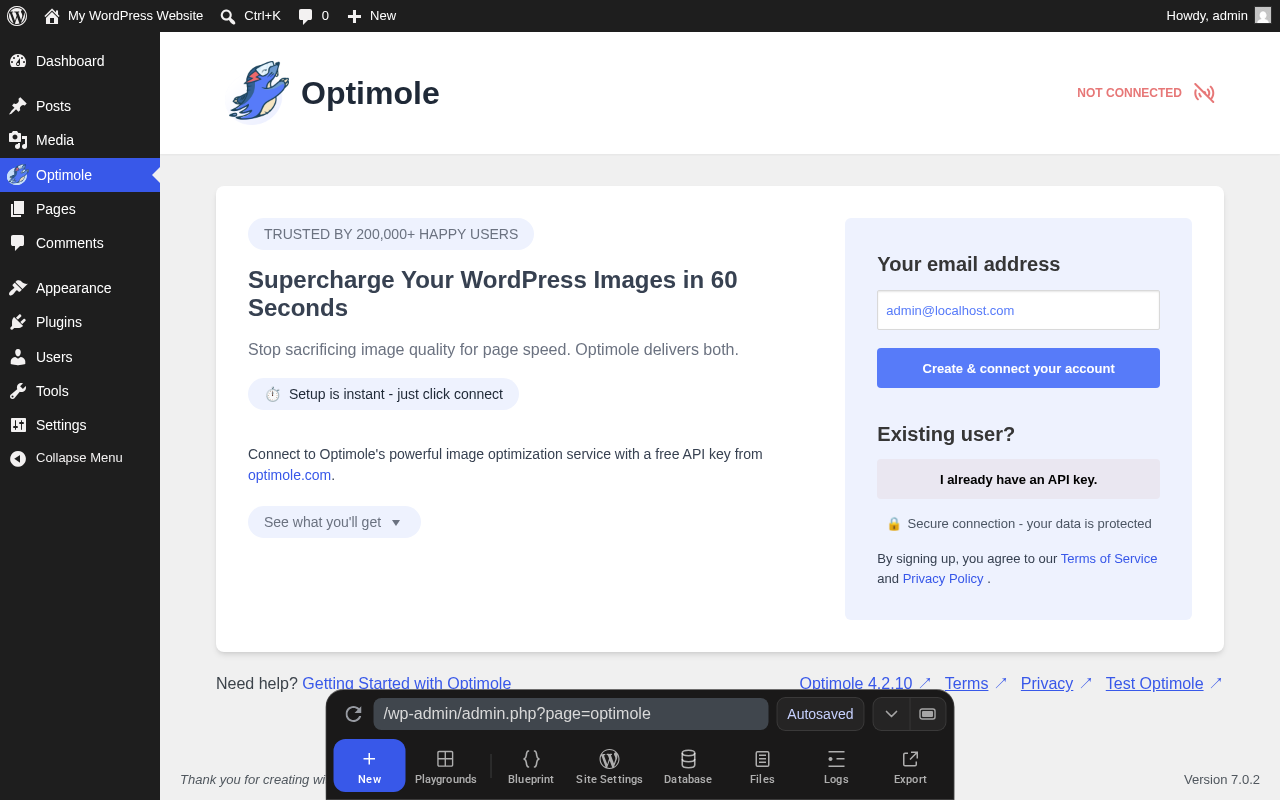
Task: Click Setup is instant badge
Action: tap(383, 394)
